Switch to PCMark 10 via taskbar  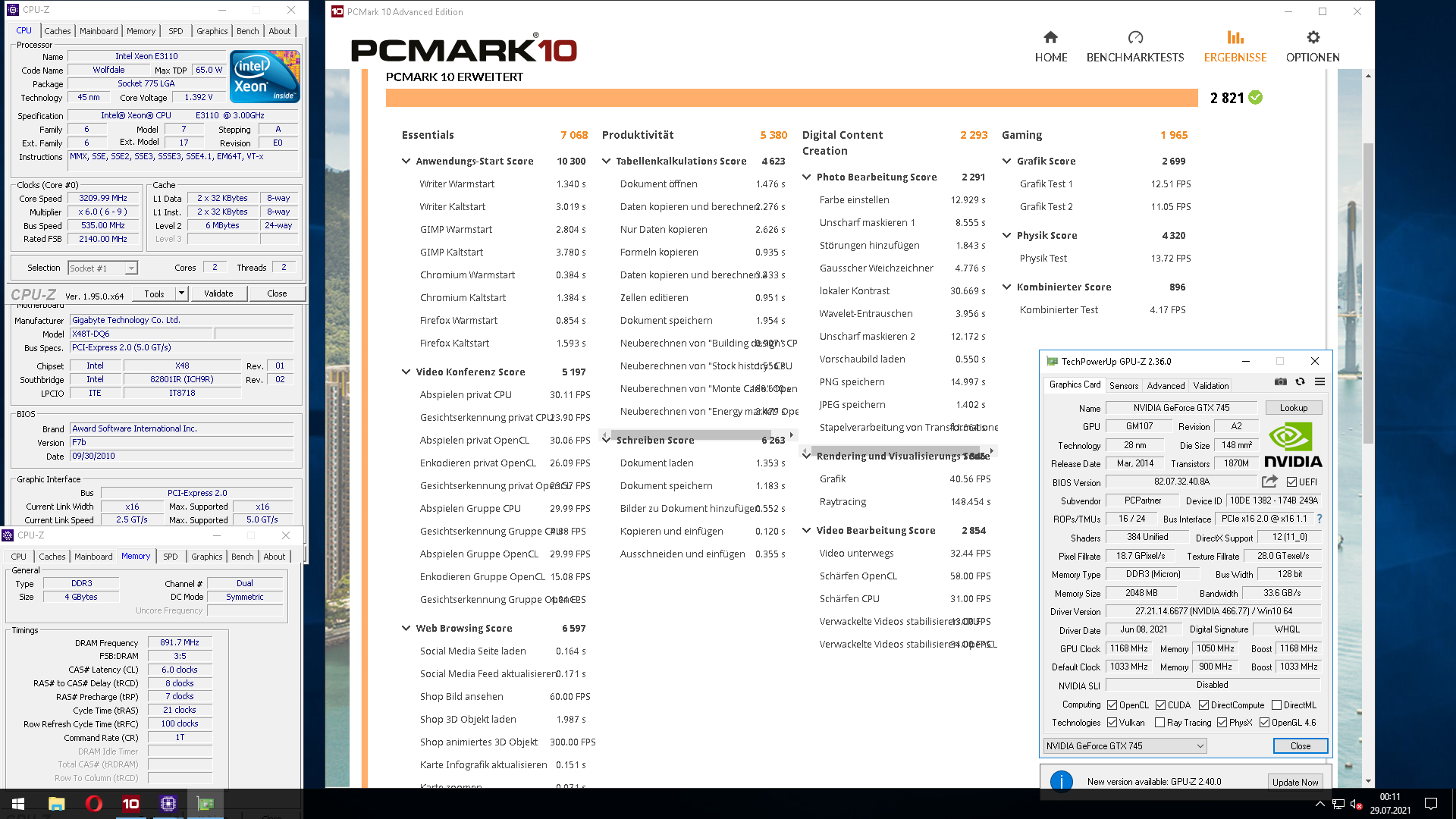click(x=130, y=803)
